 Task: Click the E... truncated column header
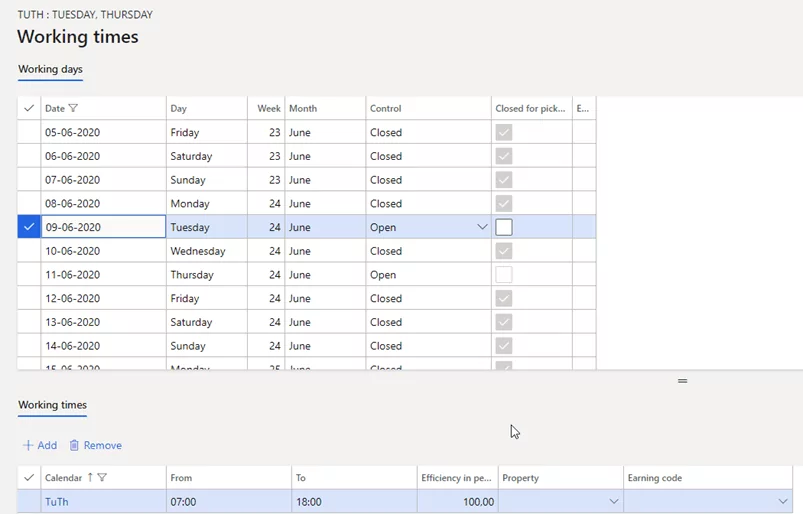click(583, 108)
